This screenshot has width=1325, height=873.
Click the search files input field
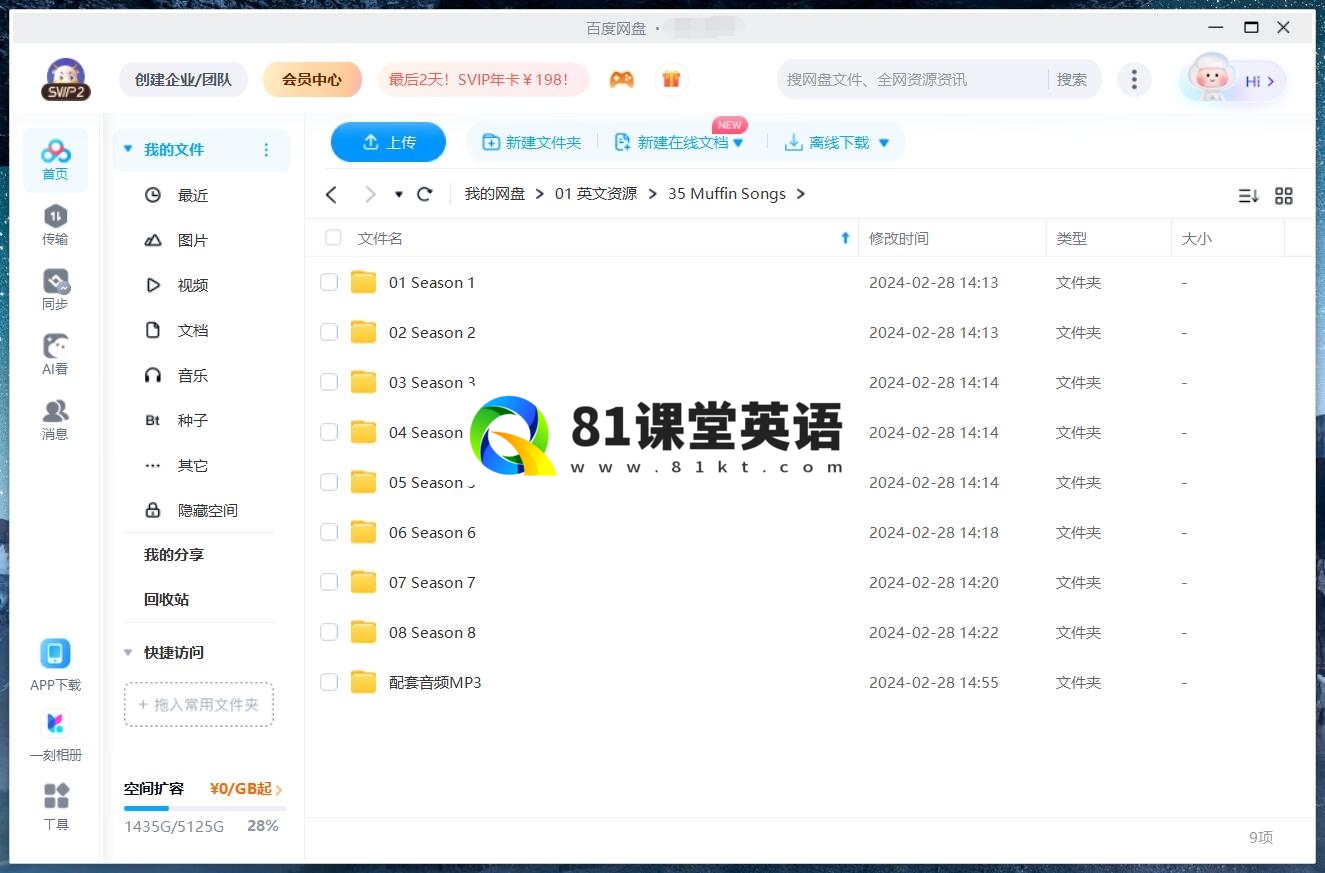coord(913,79)
